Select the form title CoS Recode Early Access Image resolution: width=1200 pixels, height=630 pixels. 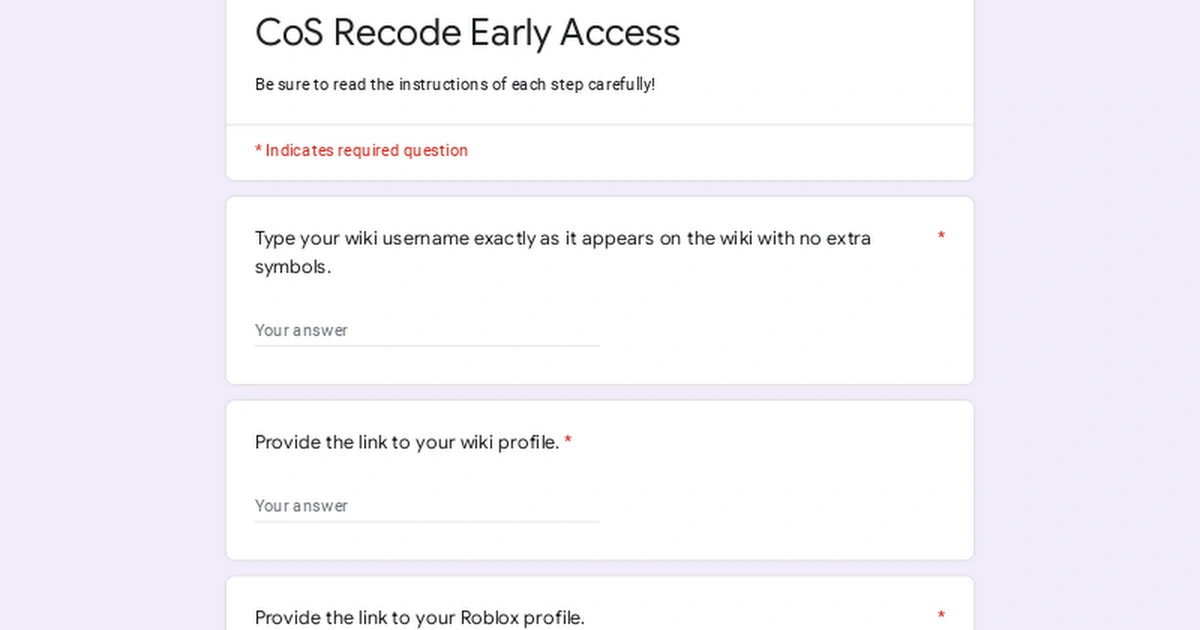tap(467, 32)
